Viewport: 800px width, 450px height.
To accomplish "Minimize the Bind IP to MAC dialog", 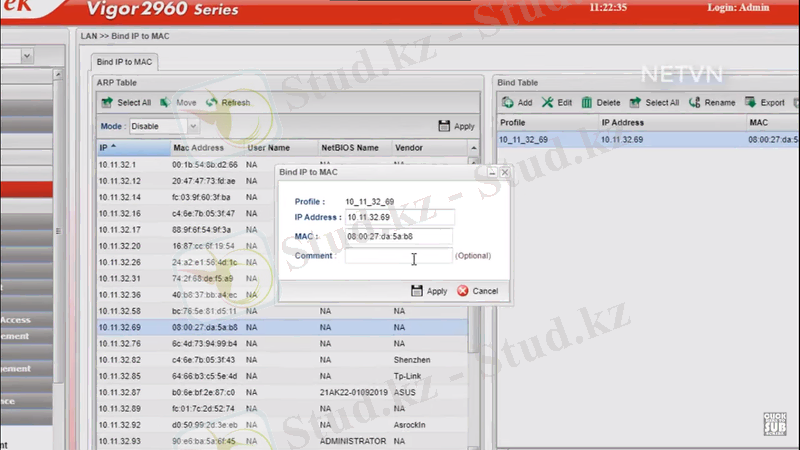I will coord(492,172).
